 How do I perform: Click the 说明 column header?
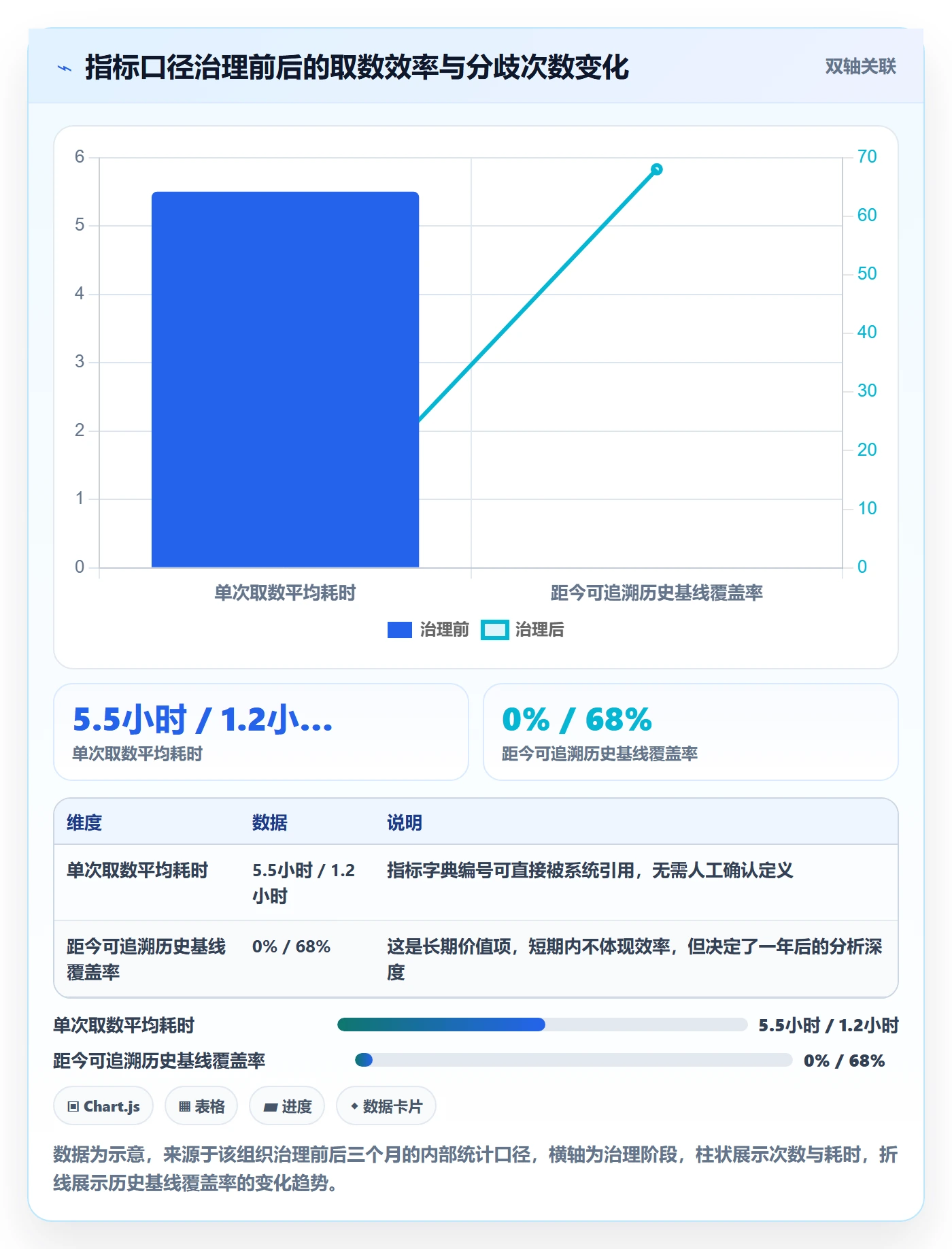[405, 822]
